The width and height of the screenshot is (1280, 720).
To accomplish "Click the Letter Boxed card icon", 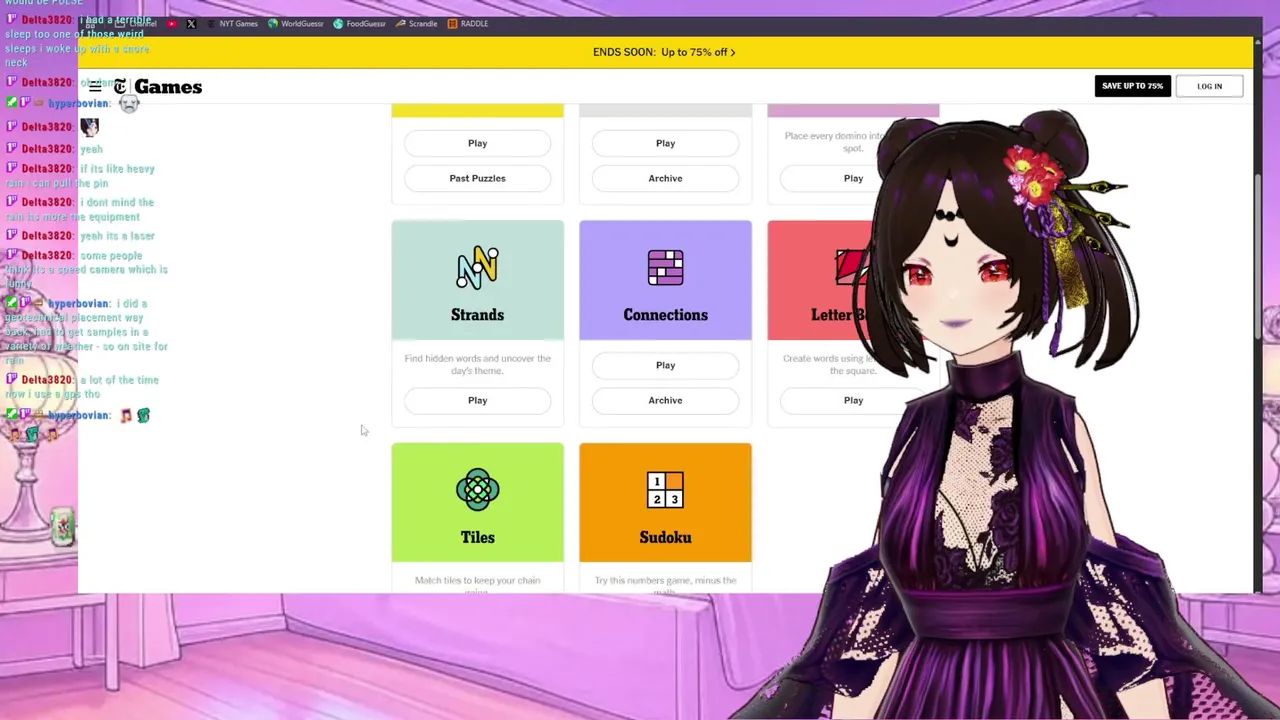I will coord(852,268).
